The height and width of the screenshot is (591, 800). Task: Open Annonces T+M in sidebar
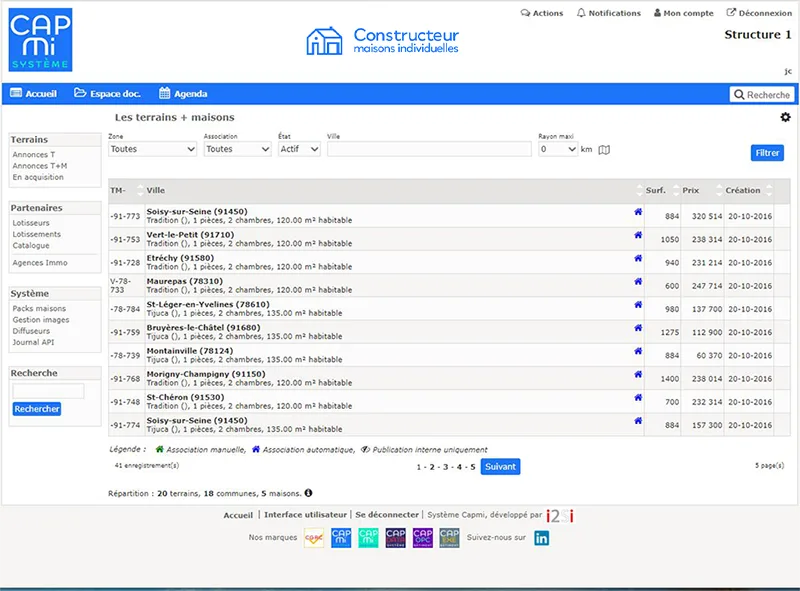[40, 166]
